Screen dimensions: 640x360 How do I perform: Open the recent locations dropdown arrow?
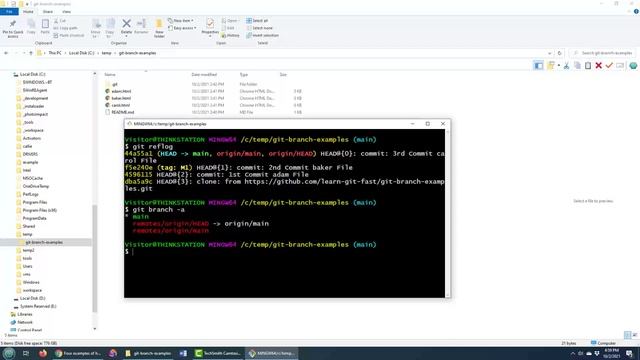tap(24, 53)
